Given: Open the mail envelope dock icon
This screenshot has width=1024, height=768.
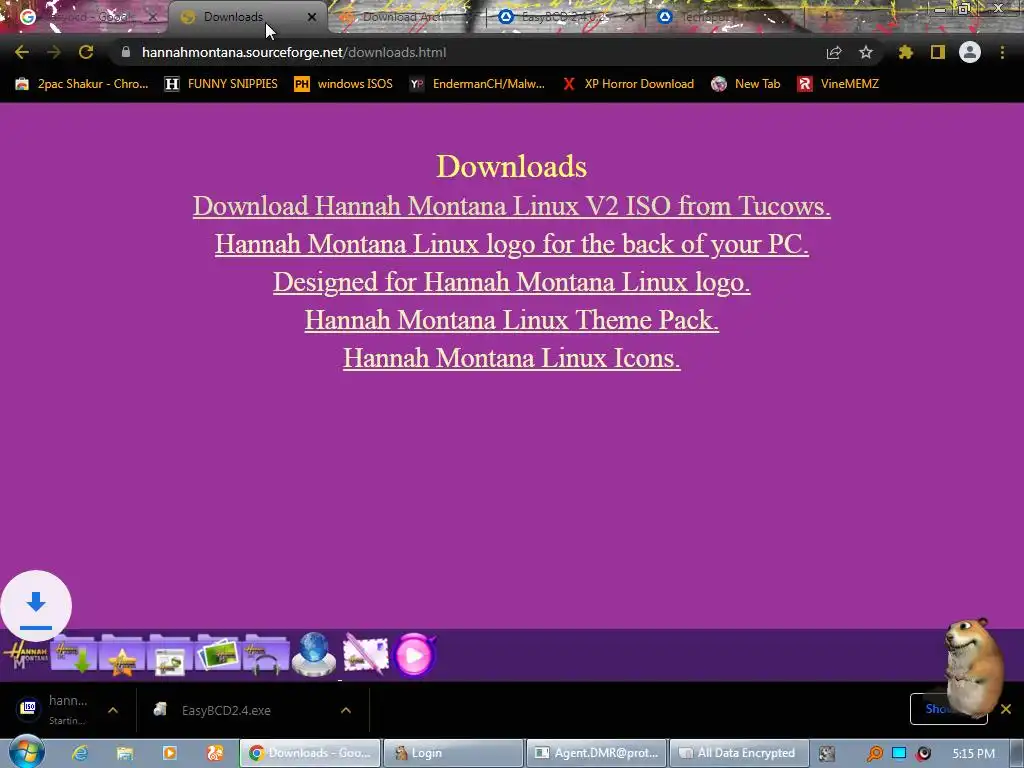Looking at the screenshot, I should click(366, 654).
